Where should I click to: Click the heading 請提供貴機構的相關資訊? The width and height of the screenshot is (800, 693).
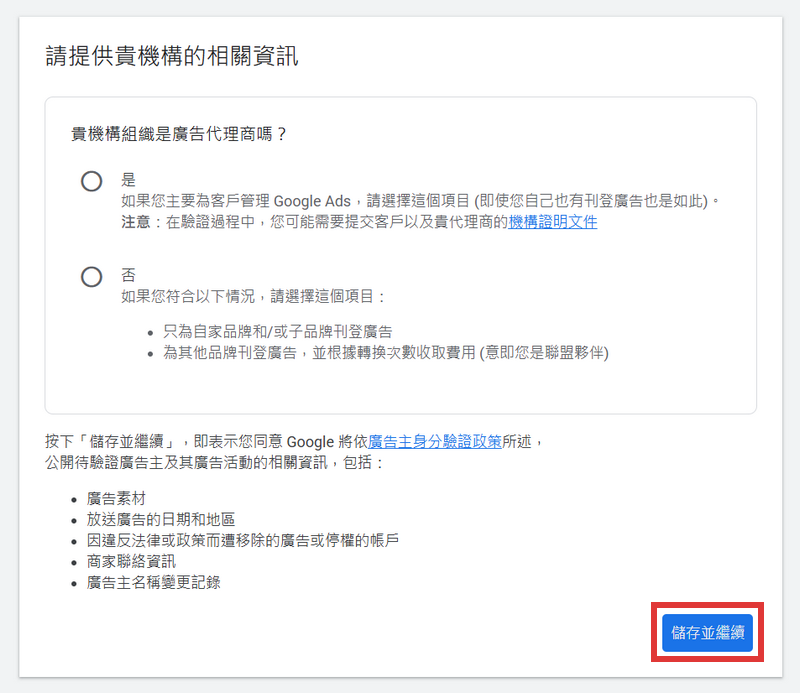172,56
